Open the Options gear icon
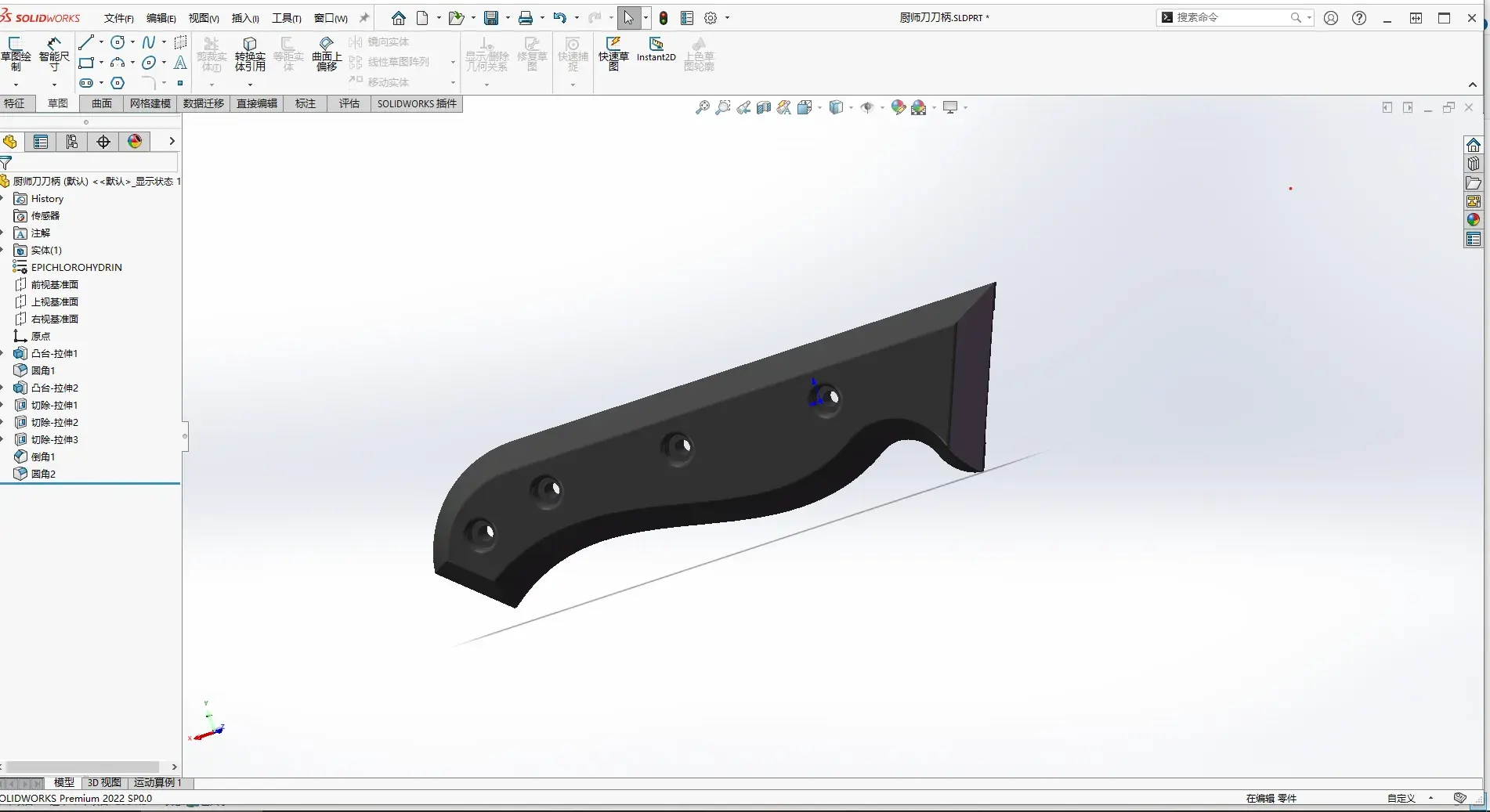 (x=711, y=18)
